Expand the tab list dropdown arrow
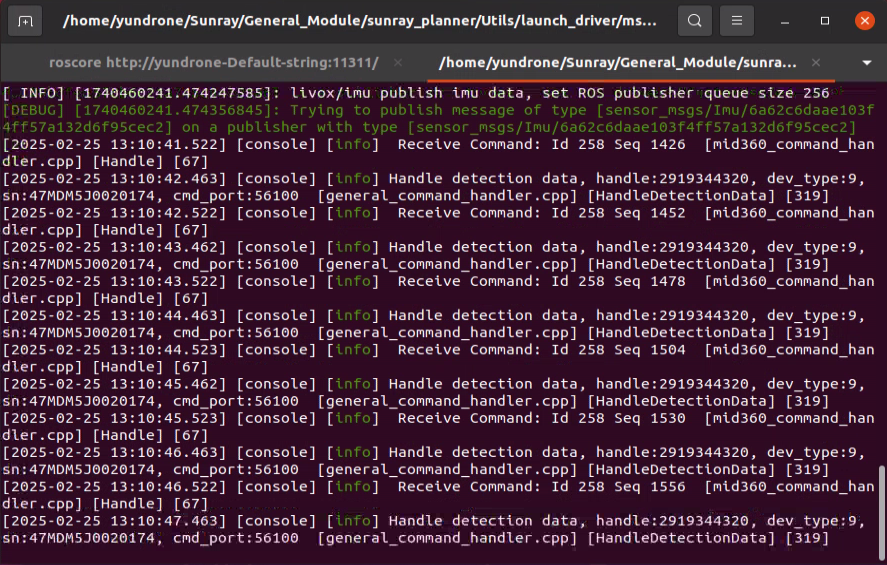This screenshot has height=565, width=887. (x=867, y=62)
